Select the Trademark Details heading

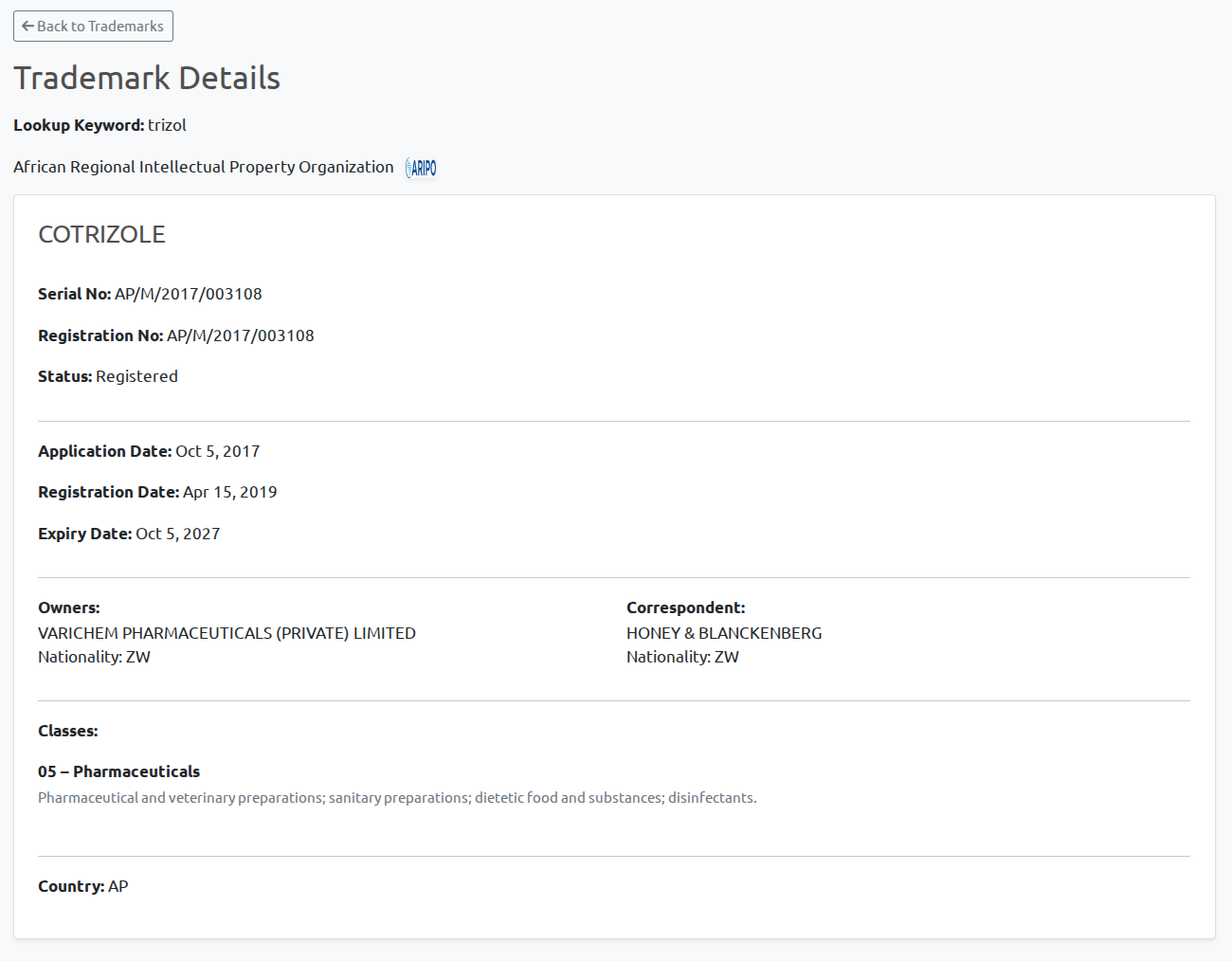147,78
